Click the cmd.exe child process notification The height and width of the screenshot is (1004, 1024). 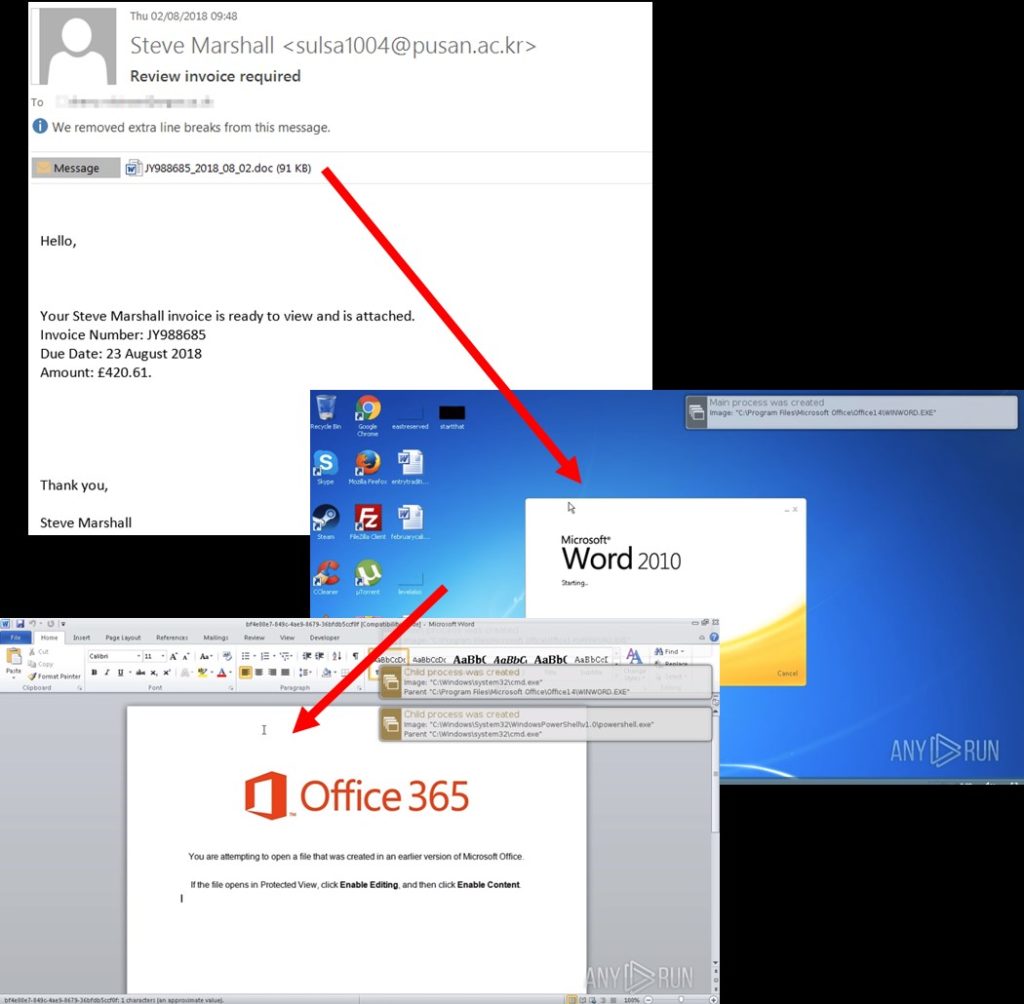[x=545, y=682]
